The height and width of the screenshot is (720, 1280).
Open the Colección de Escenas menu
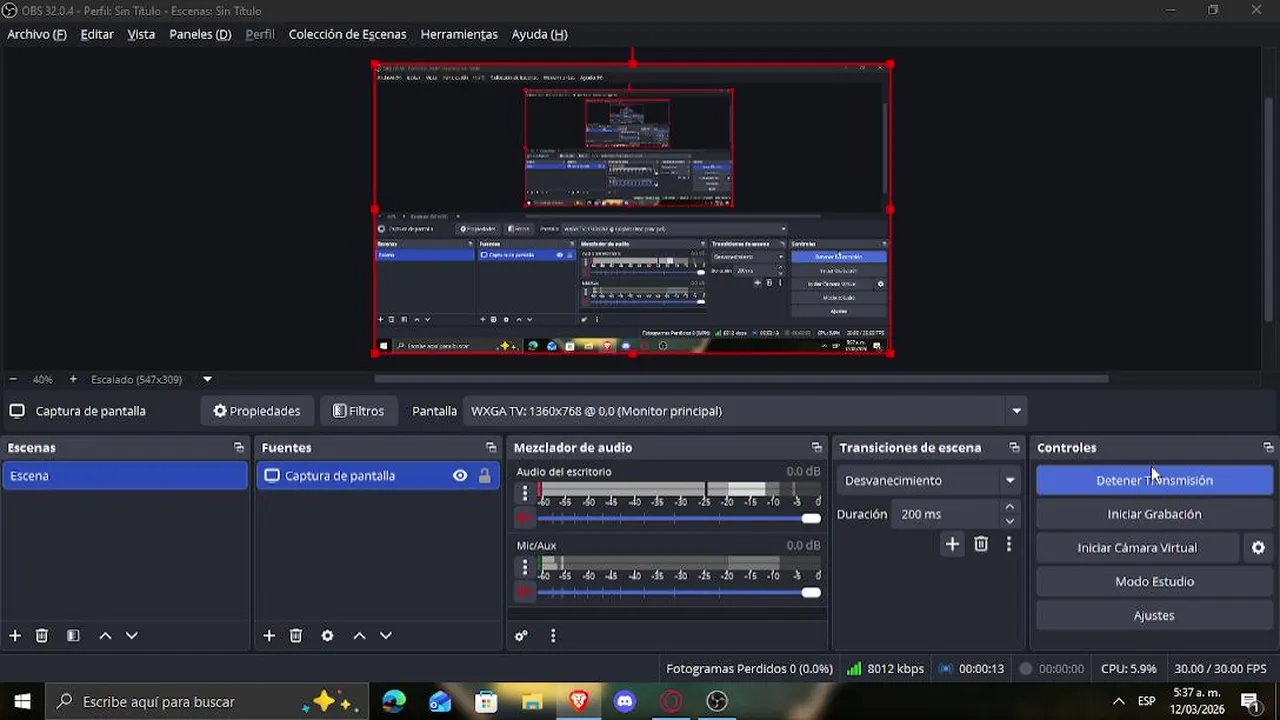347,34
